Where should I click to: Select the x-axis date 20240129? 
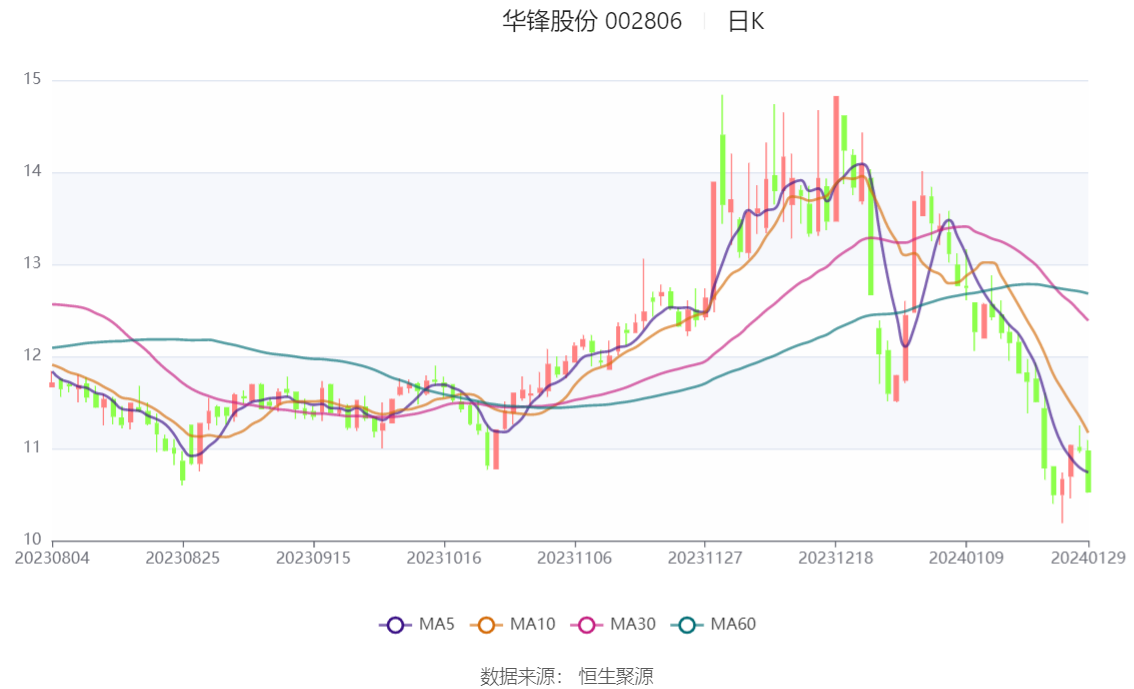pyautogui.click(x=1088, y=558)
